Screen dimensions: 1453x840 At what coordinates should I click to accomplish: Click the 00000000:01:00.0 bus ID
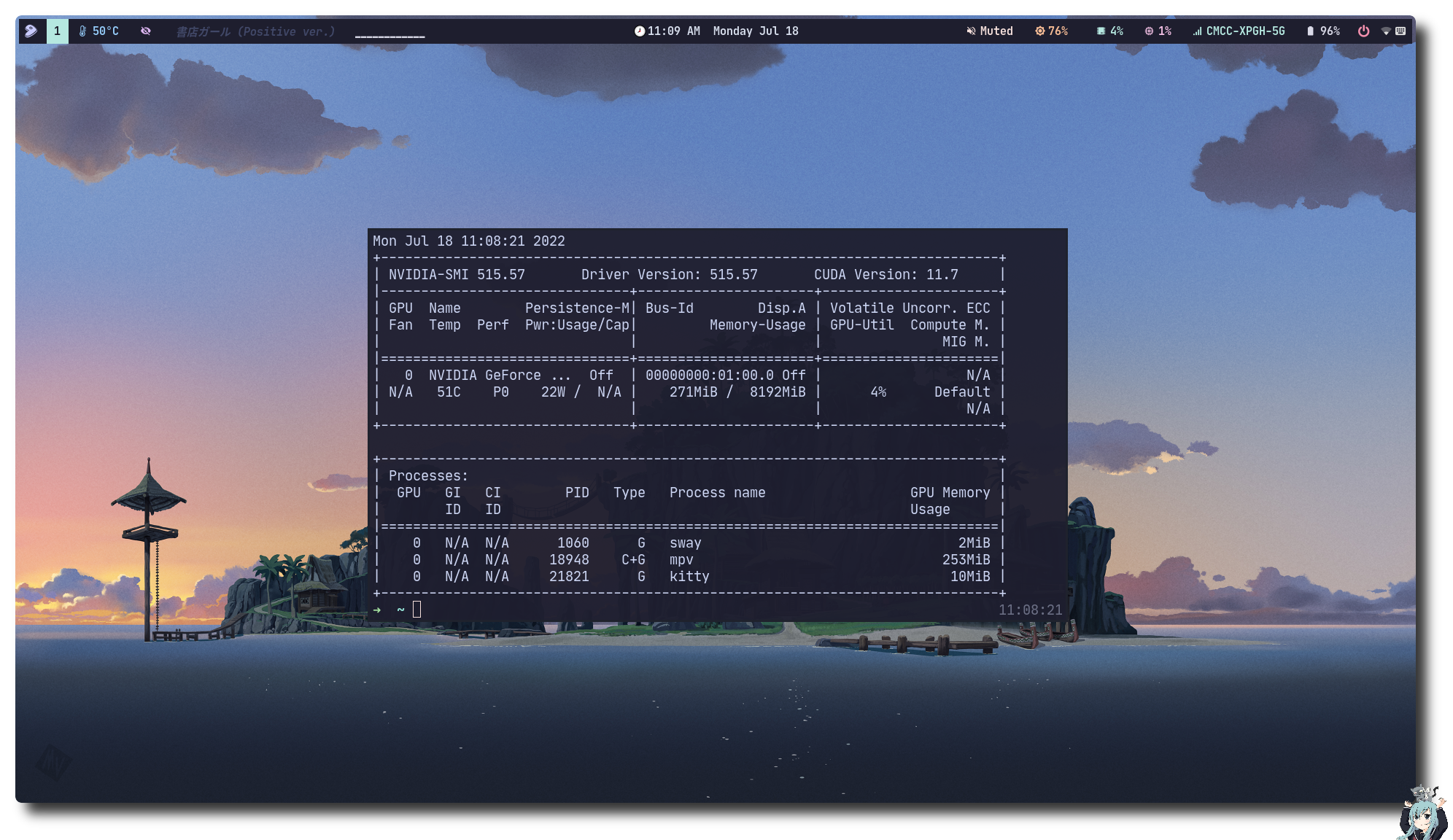[x=710, y=375]
